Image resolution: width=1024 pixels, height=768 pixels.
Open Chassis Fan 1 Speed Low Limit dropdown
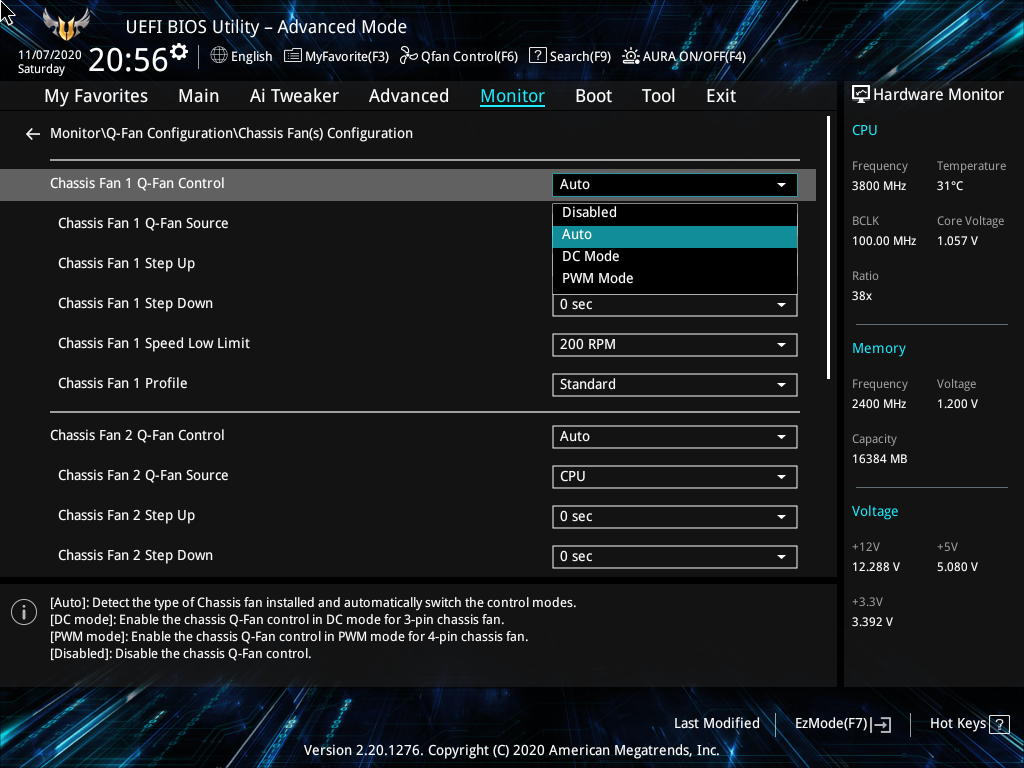675,345
